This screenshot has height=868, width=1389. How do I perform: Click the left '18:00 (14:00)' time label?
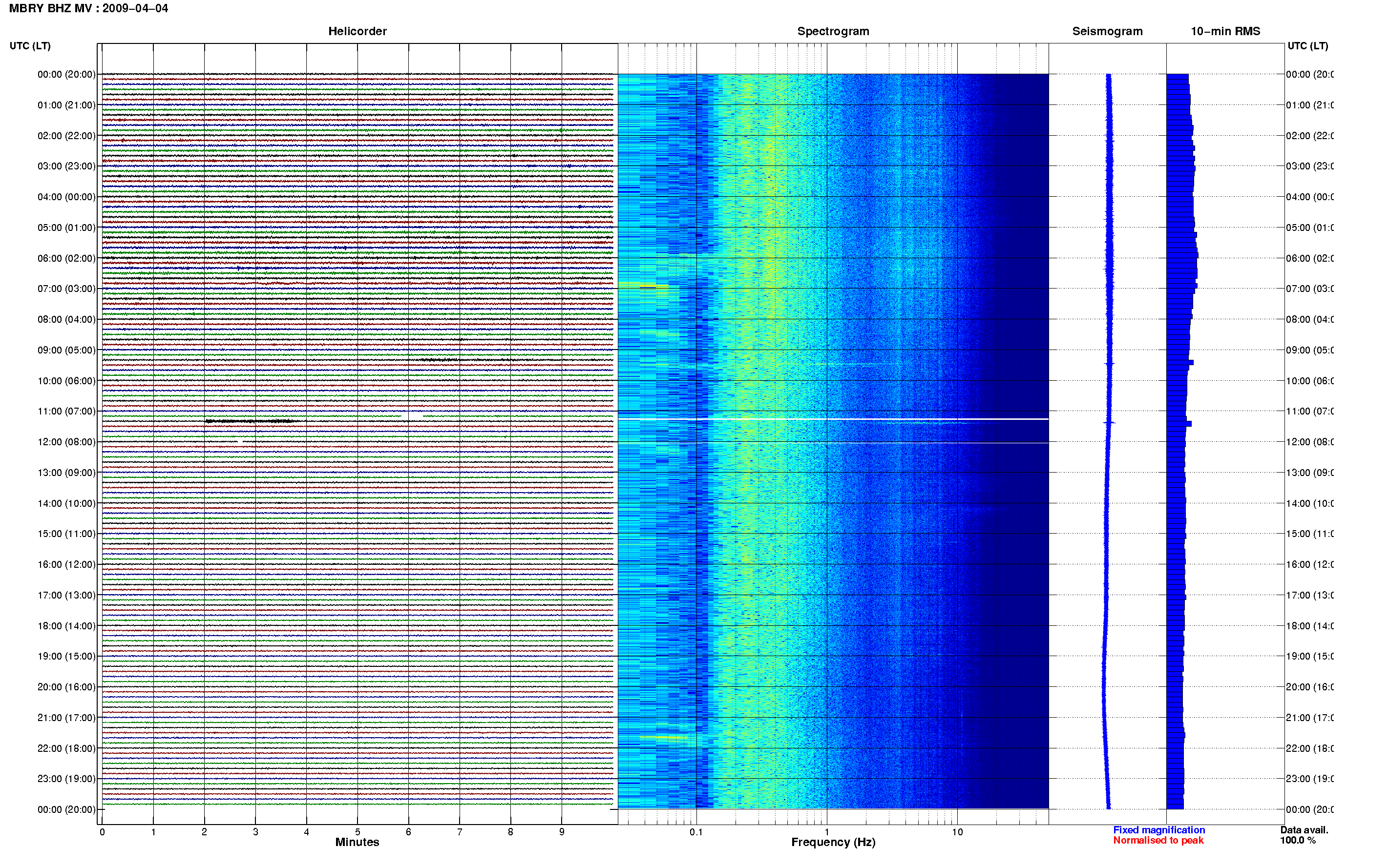[66, 626]
